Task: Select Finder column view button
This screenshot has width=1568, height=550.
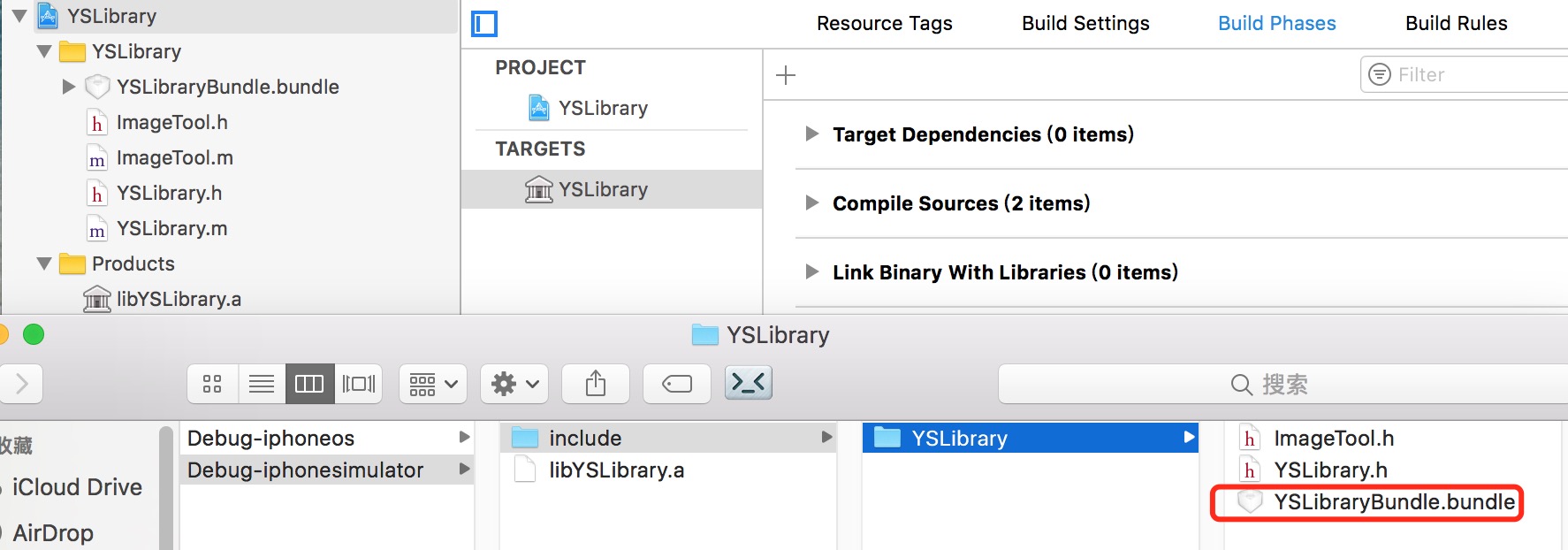Action: point(309,384)
